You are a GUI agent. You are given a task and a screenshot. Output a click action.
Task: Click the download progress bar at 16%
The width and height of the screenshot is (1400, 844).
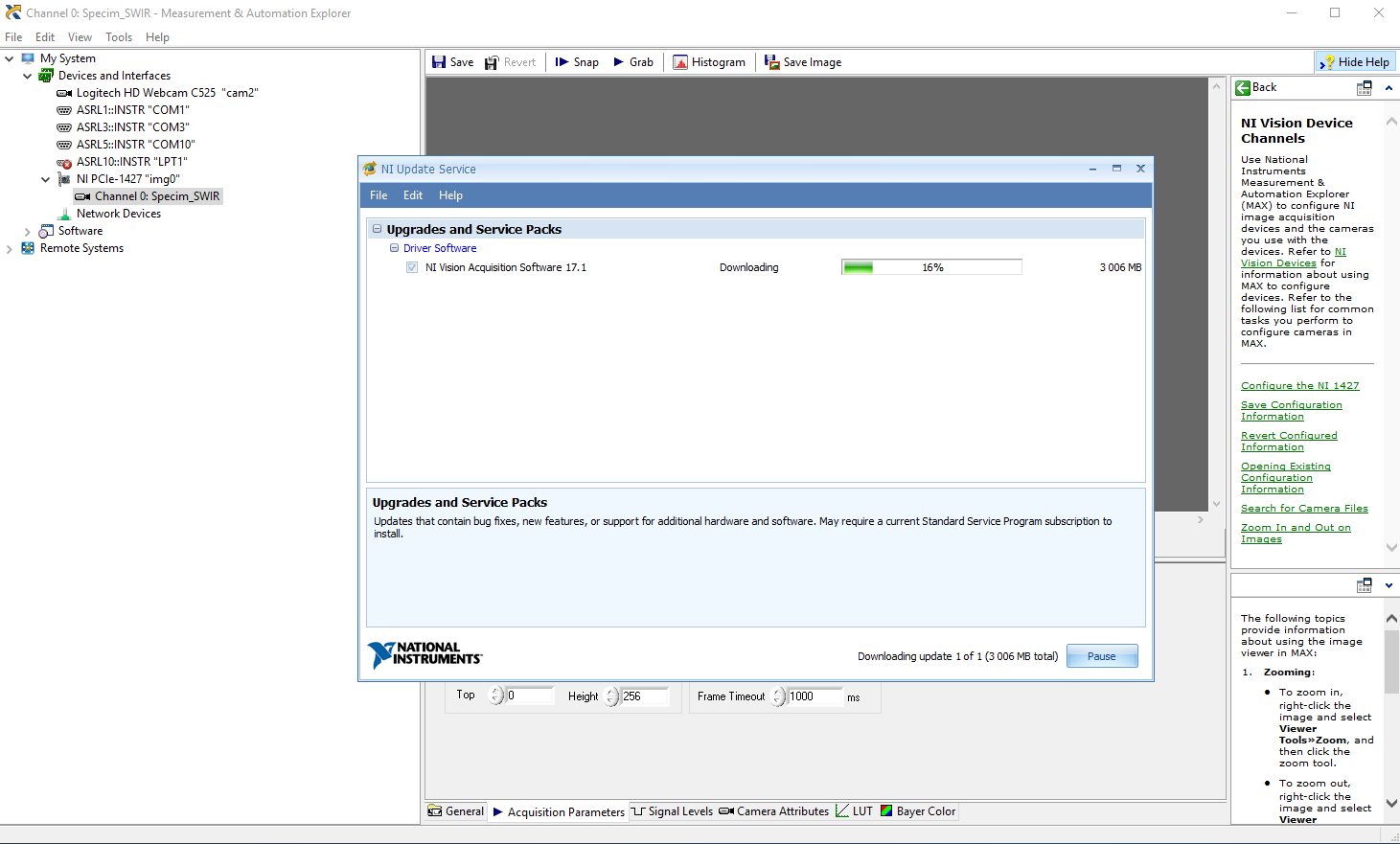point(931,267)
